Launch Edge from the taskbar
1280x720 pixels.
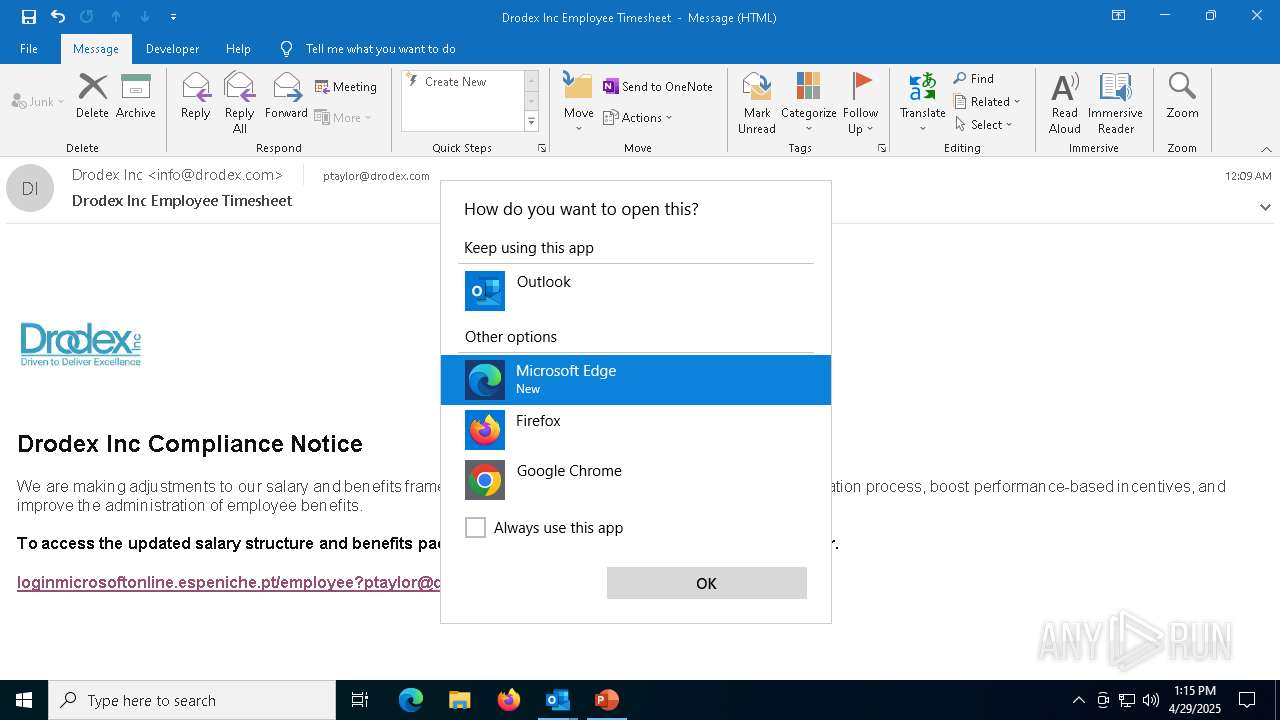coord(411,700)
